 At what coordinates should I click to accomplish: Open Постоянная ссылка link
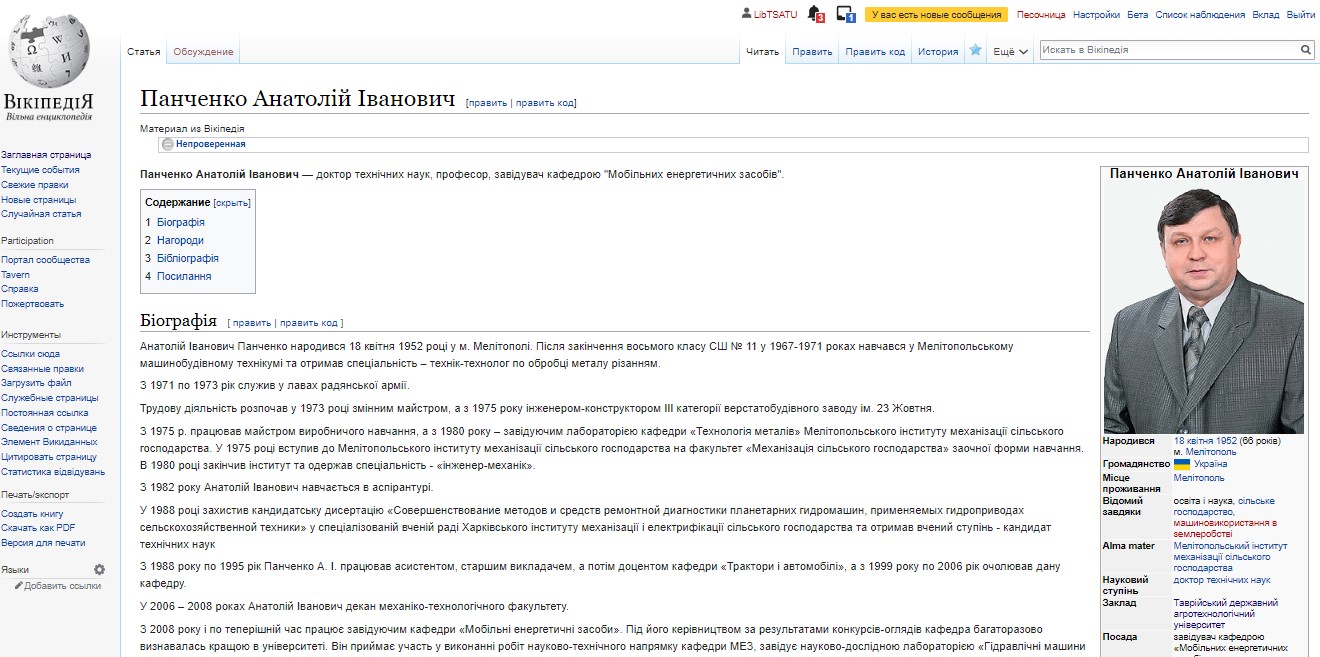tap(44, 413)
